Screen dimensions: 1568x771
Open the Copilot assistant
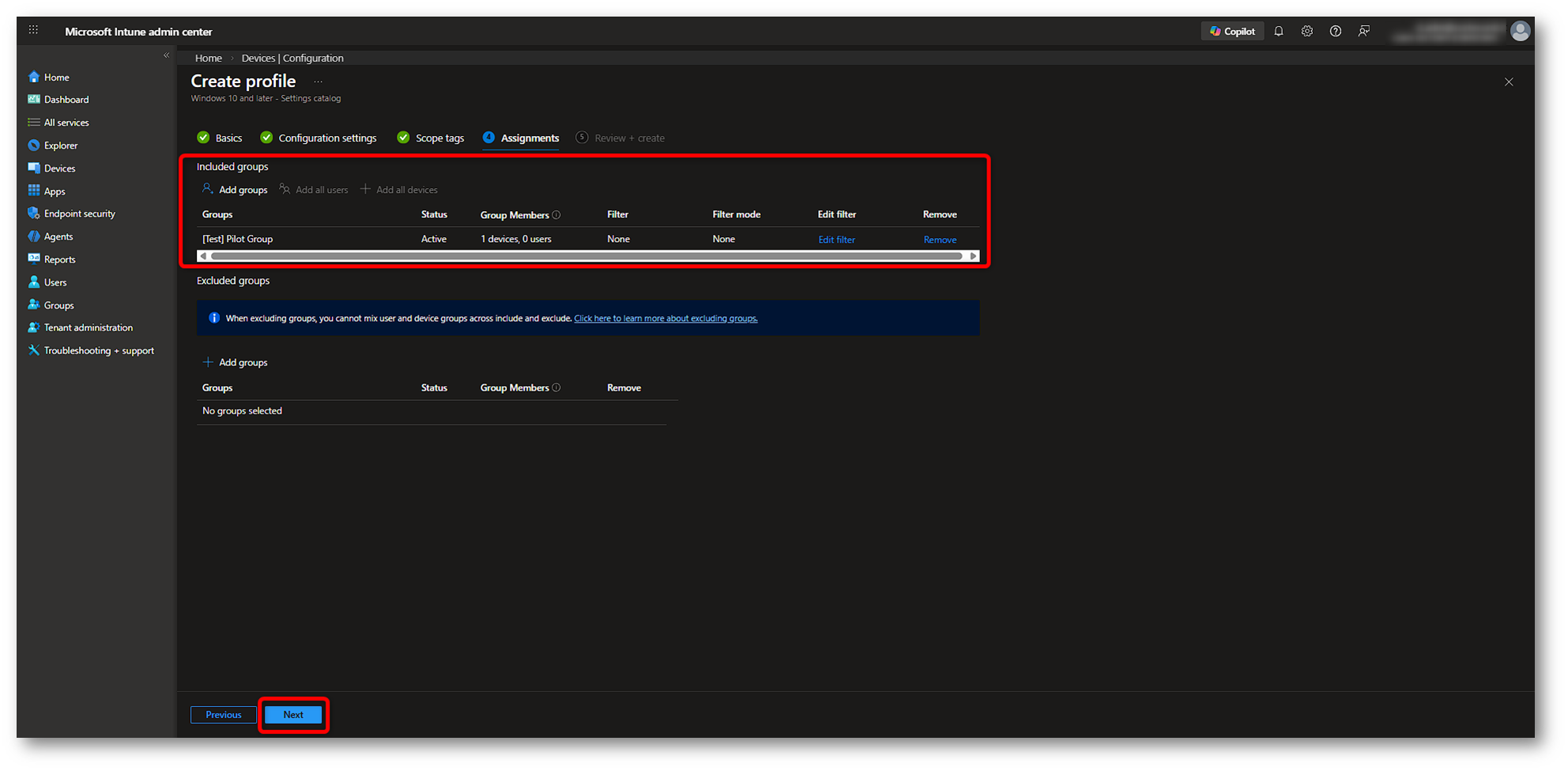point(1232,32)
